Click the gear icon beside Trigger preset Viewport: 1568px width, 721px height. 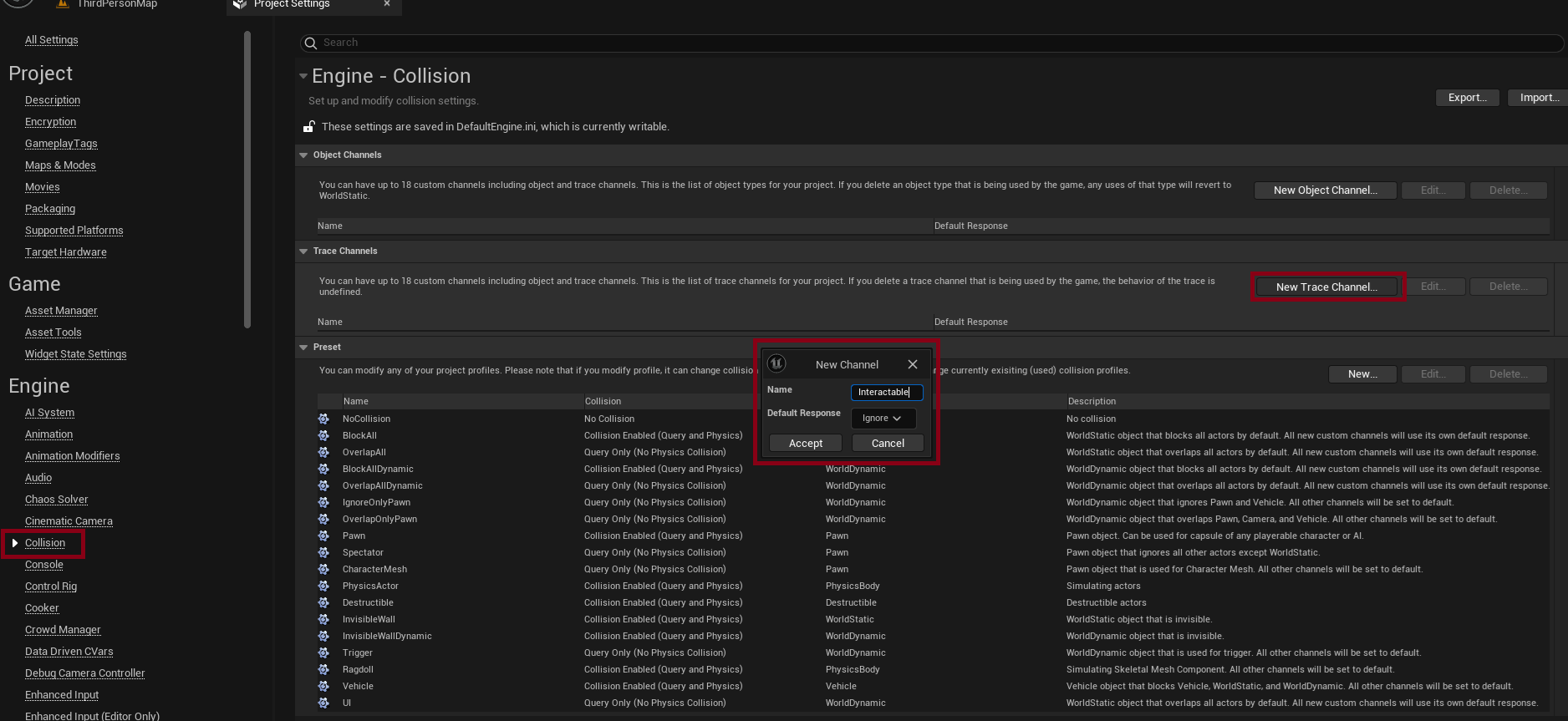point(323,652)
